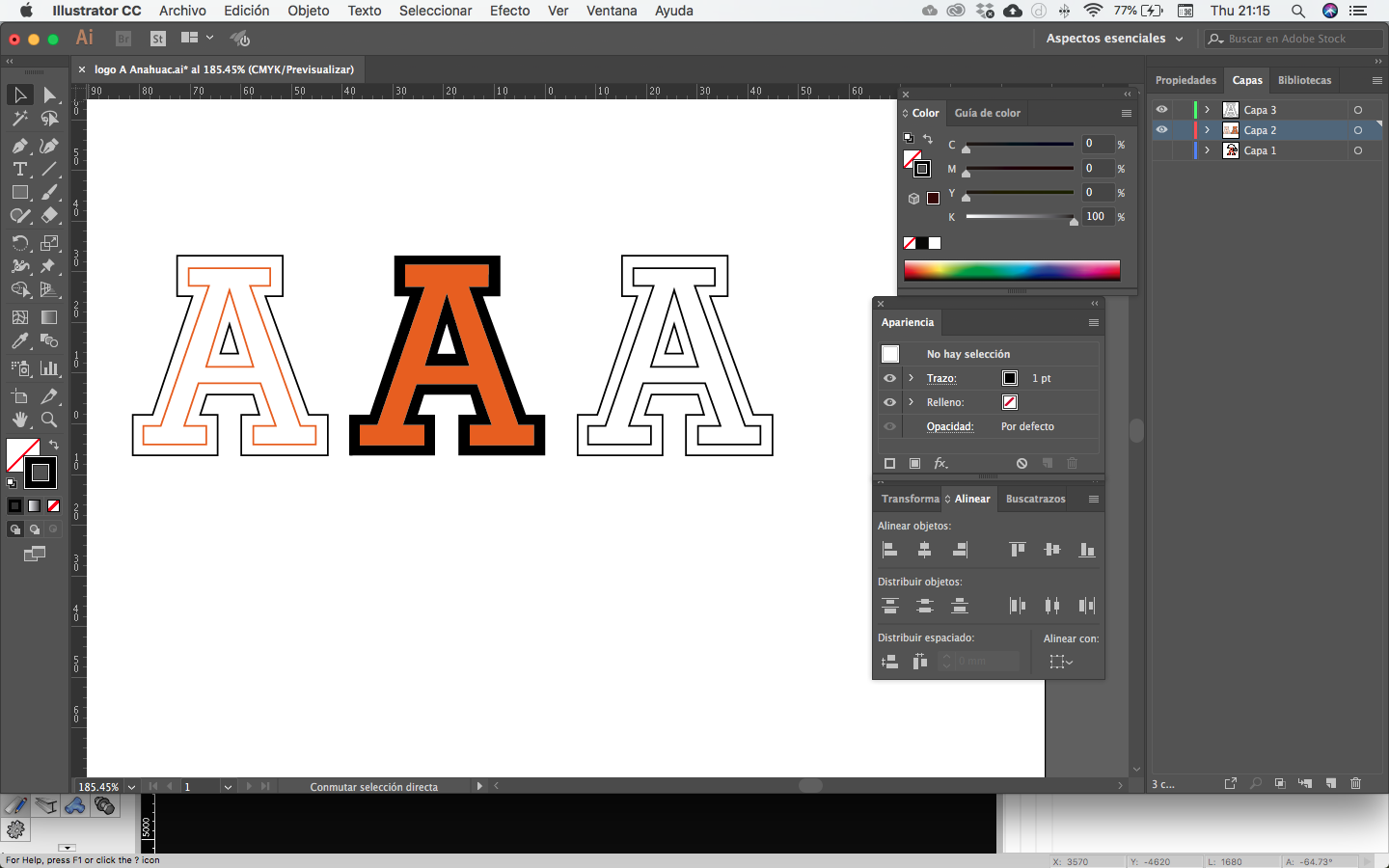Pick the Curvature tool
The height and width of the screenshot is (868, 1389).
49,146
